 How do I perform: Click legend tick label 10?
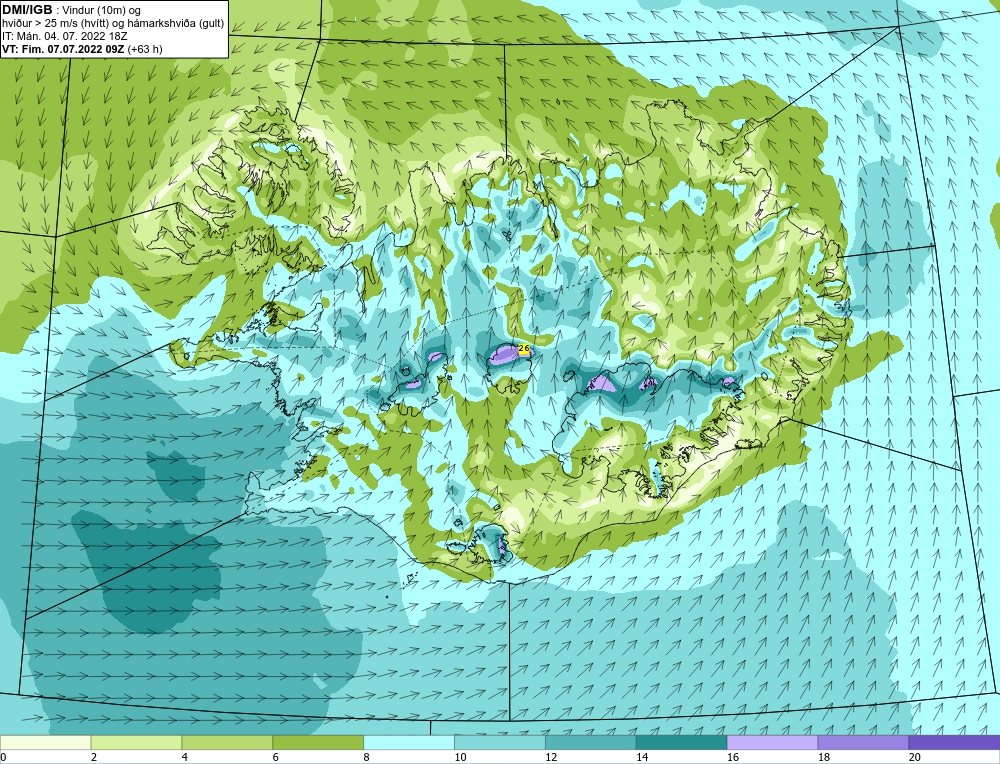coord(460,757)
